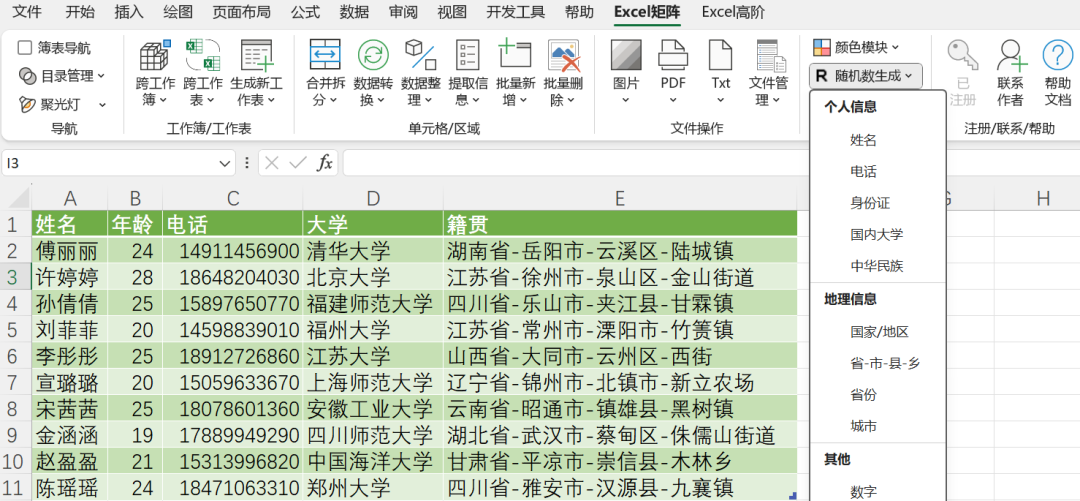Screen dimensions: 1080x501
Task: Click the formula bar options dots
Action: coord(247,163)
